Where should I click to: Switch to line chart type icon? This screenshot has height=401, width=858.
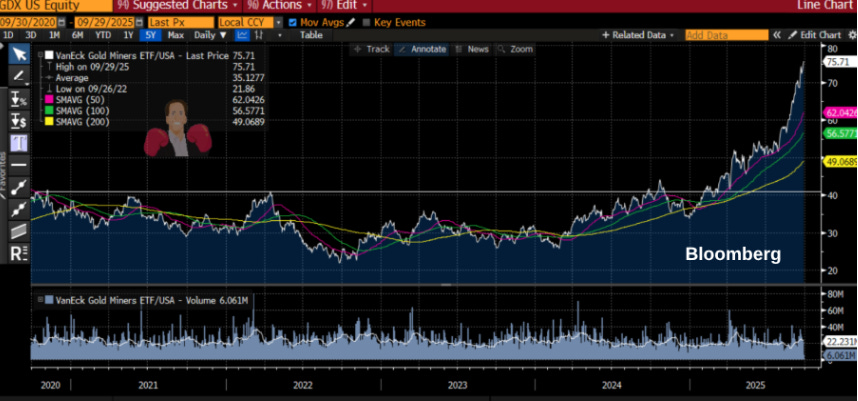(x=242, y=35)
